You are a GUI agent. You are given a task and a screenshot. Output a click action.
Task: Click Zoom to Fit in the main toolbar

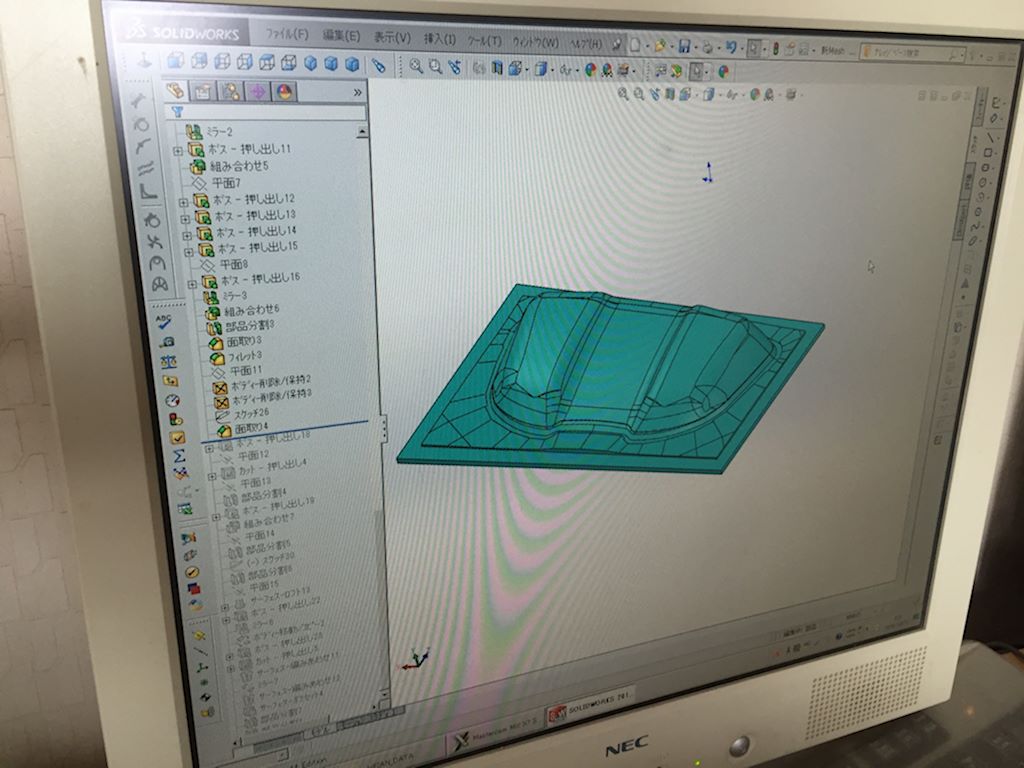(x=415, y=65)
